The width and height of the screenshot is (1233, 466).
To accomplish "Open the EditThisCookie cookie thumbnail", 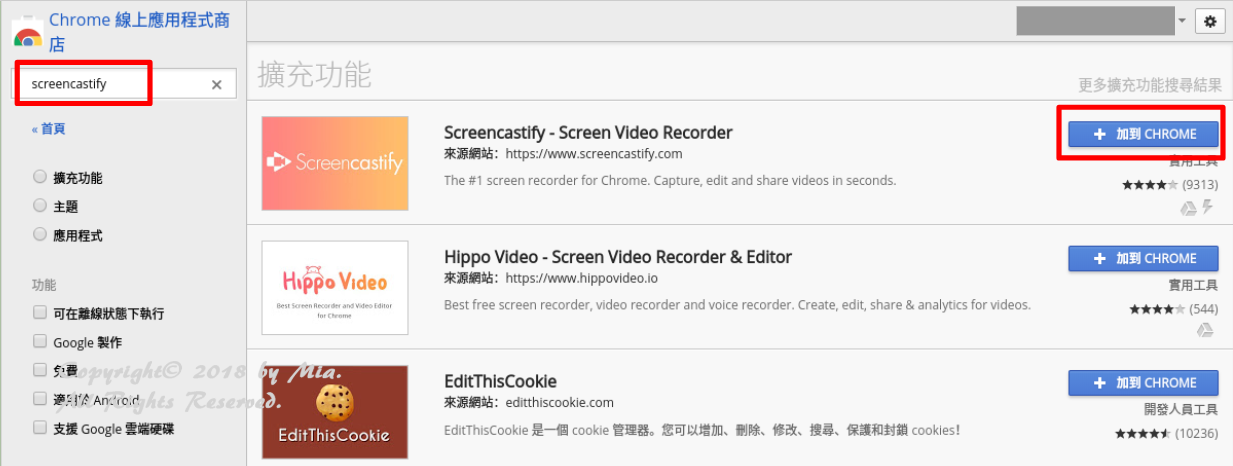I will pos(335,412).
